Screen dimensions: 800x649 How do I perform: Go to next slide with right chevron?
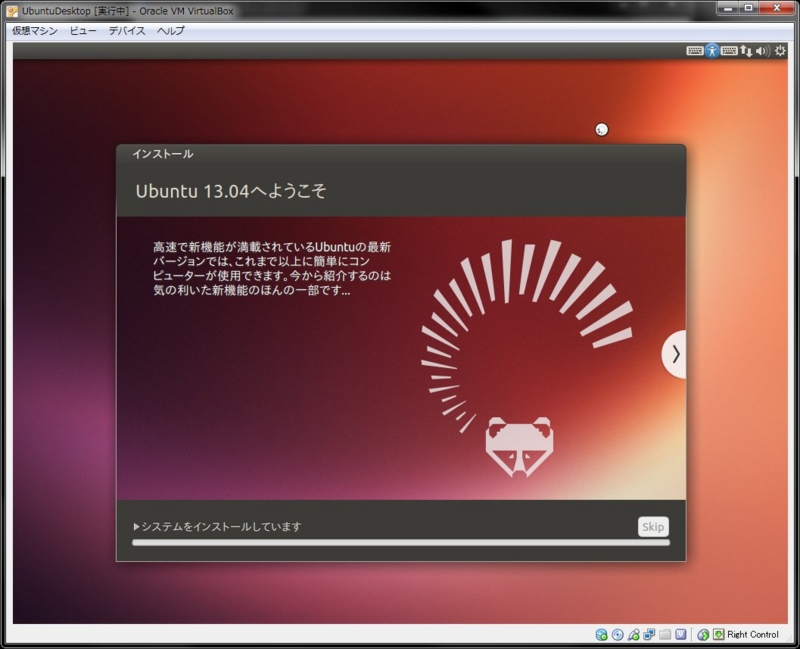[x=675, y=354]
